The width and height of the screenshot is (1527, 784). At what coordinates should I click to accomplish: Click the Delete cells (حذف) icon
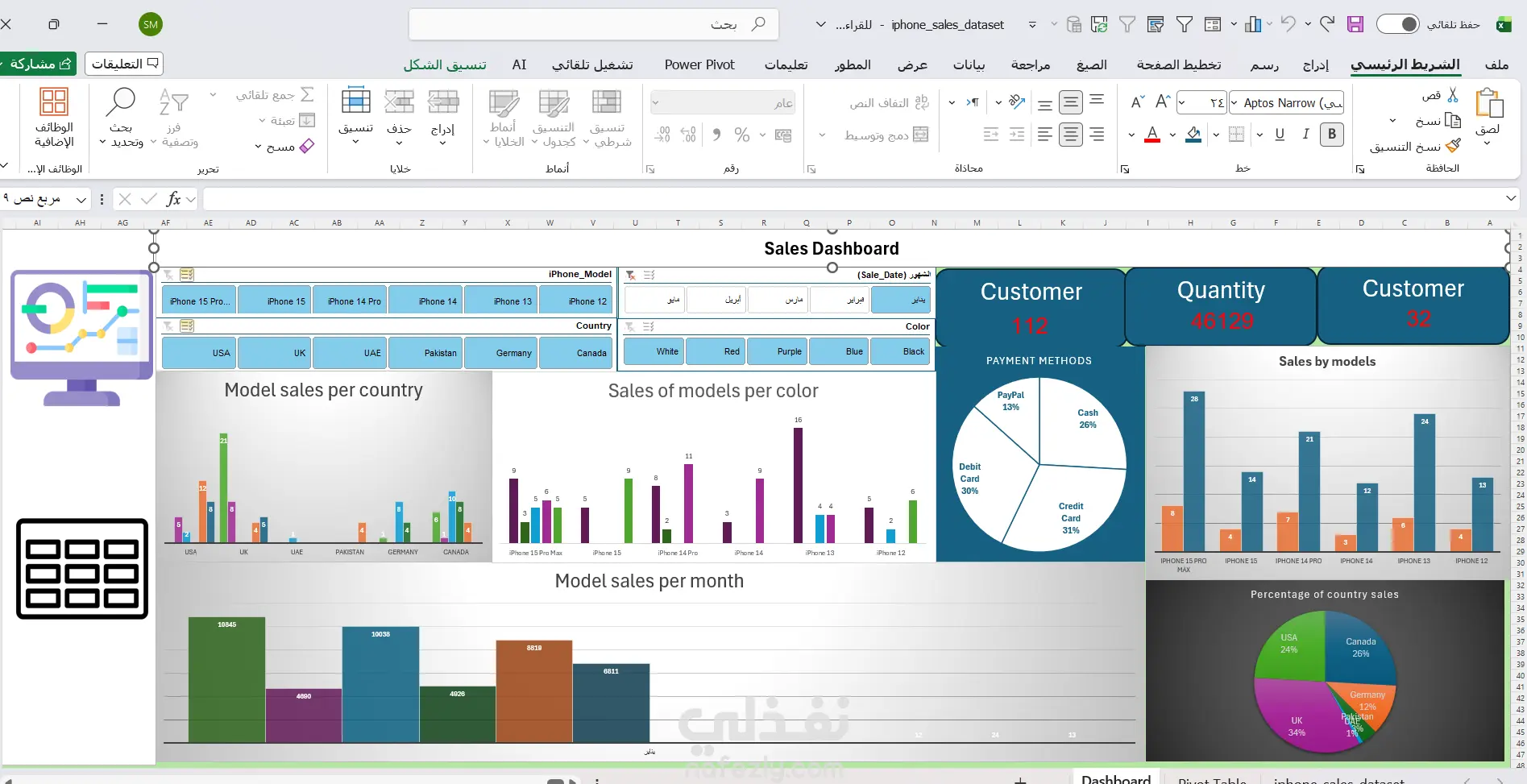tap(399, 102)
